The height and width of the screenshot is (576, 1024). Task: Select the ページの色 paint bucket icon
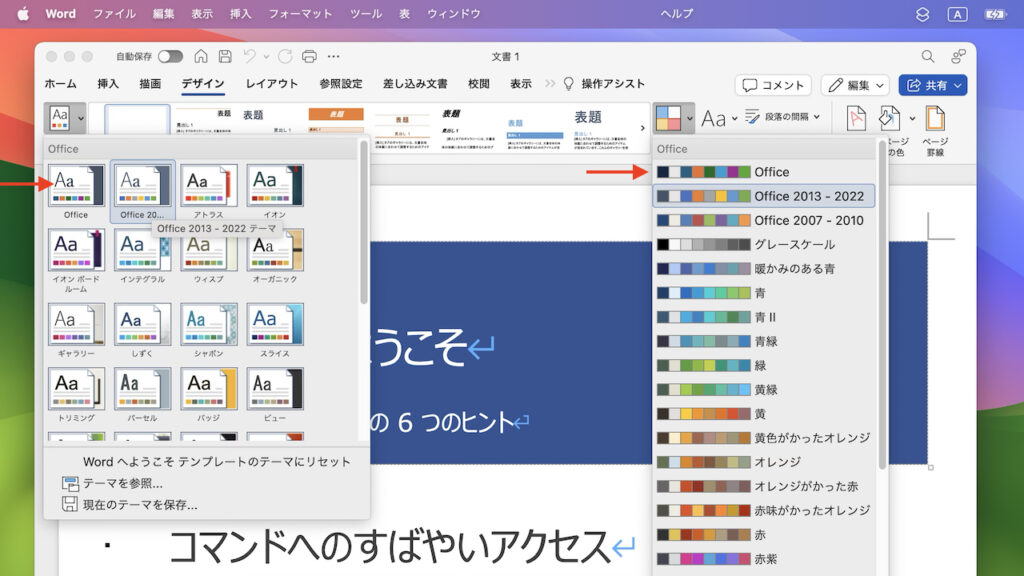(x=889, y=118)
